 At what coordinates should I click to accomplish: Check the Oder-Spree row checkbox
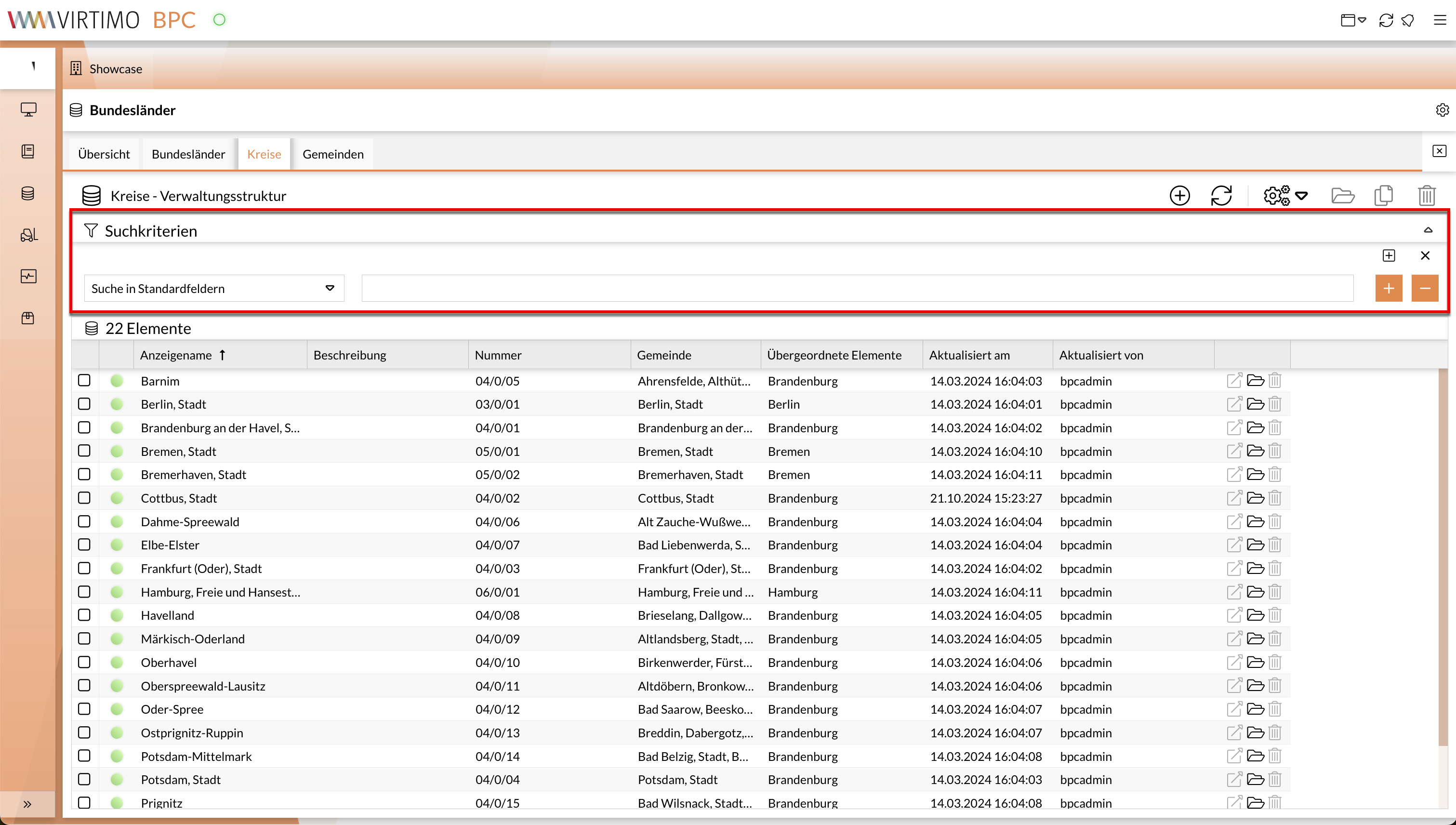tap(84, 709)
